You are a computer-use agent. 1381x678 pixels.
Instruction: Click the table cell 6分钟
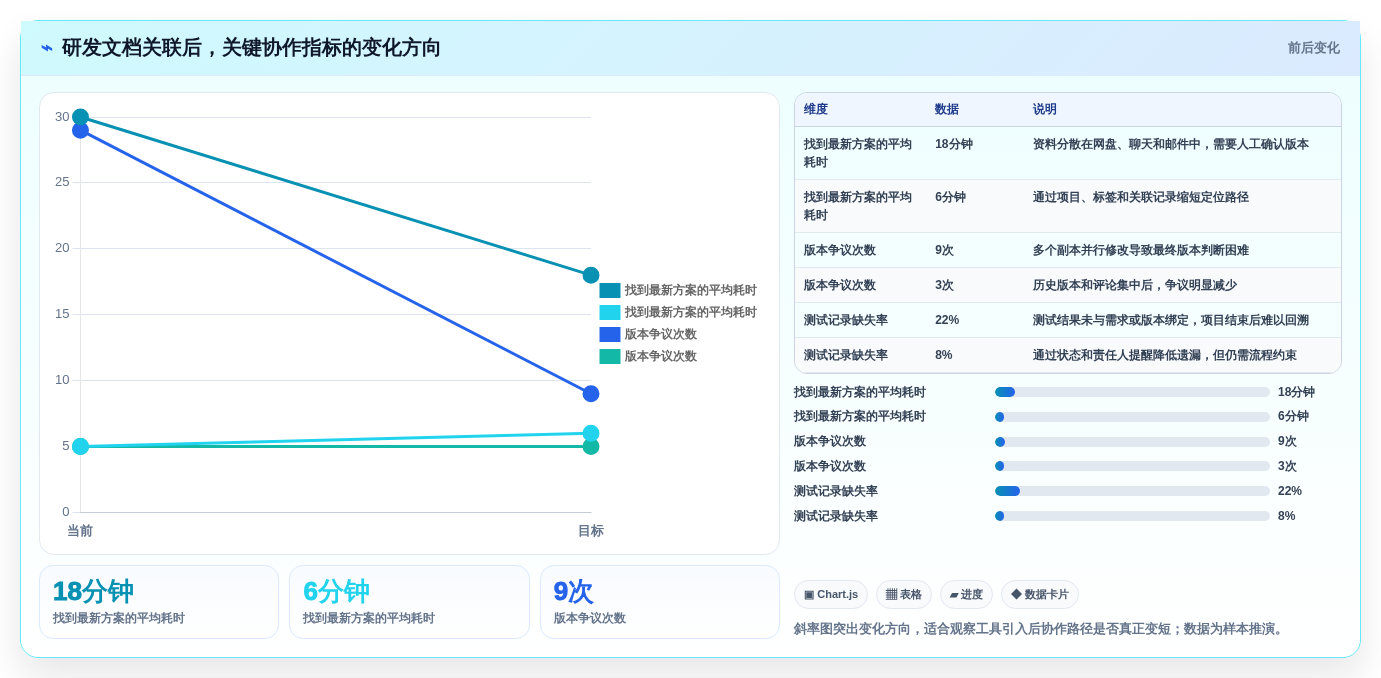coord(951,197)
